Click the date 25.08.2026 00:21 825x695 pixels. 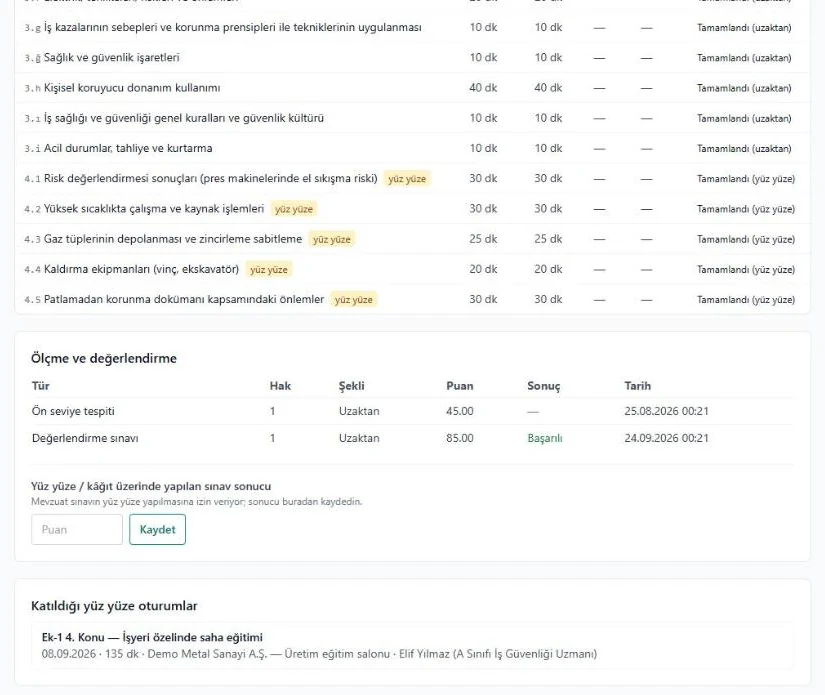pyautogui.click(x=666, y=411)
